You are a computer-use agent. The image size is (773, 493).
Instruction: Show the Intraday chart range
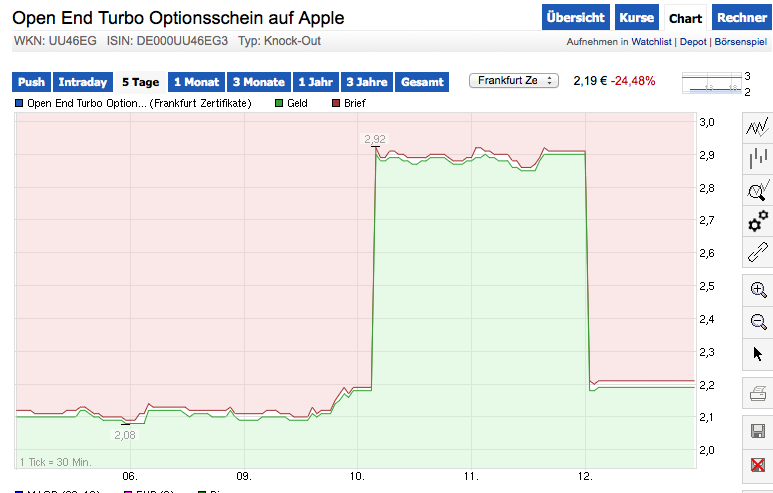point(82,82)
